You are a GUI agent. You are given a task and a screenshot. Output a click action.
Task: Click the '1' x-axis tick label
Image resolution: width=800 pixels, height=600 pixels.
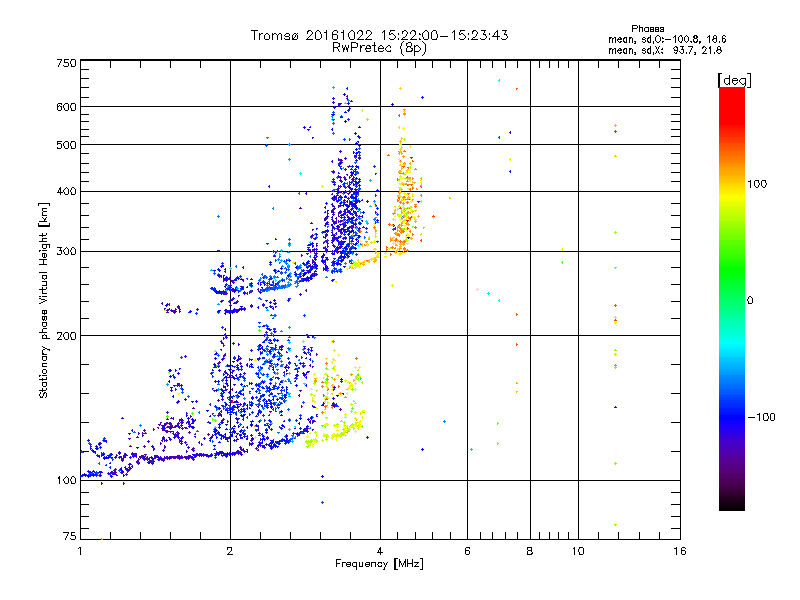[80, 551]
